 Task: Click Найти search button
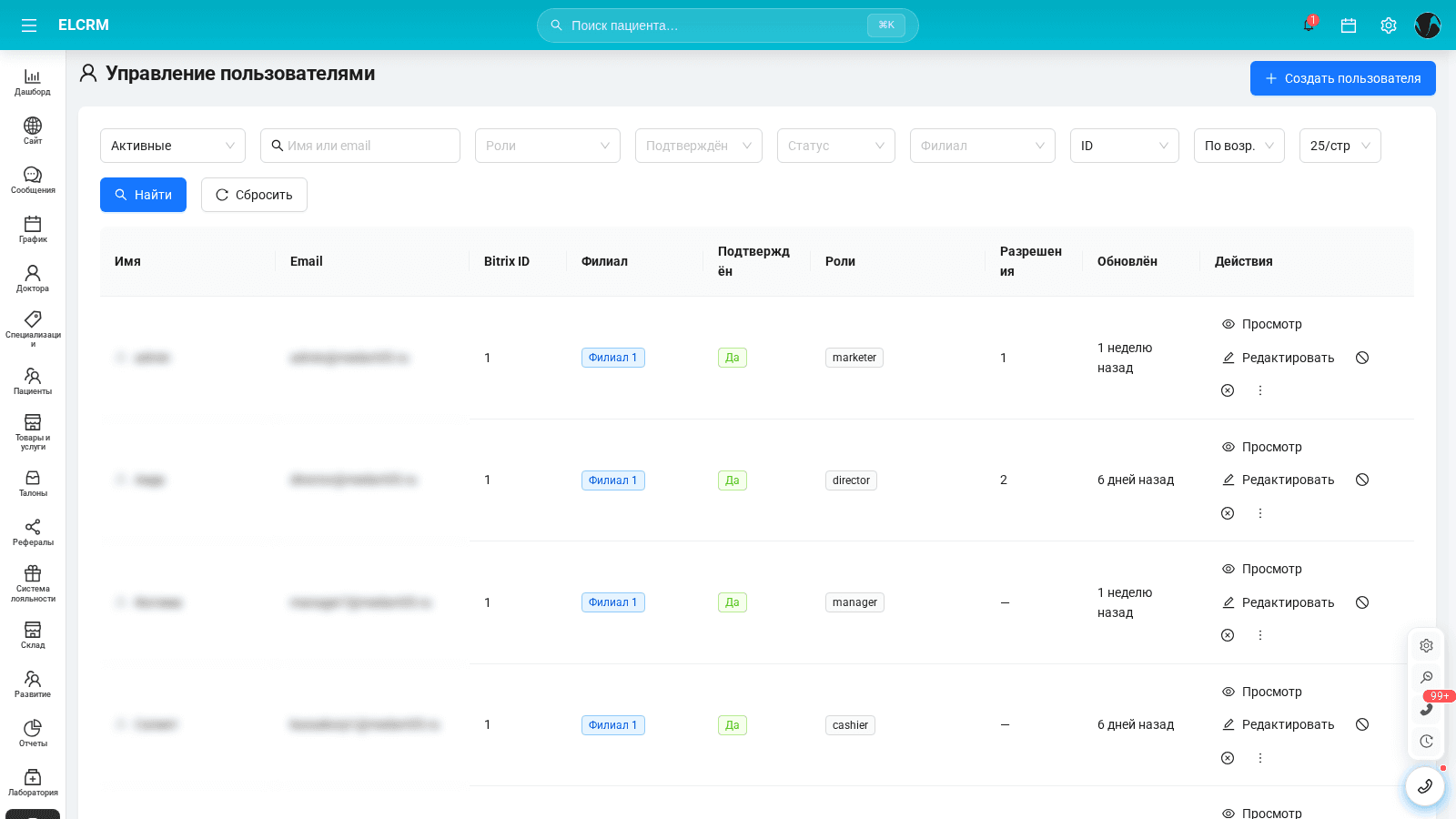pos(143,195)
